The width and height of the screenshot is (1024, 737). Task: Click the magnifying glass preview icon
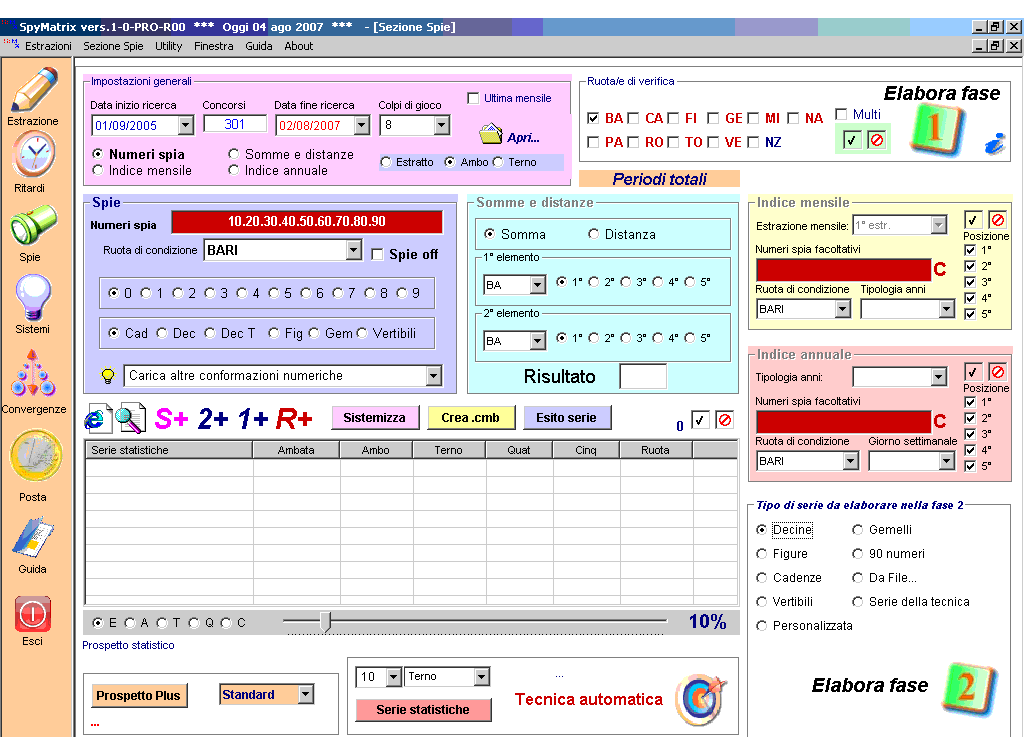coord(130,418)
